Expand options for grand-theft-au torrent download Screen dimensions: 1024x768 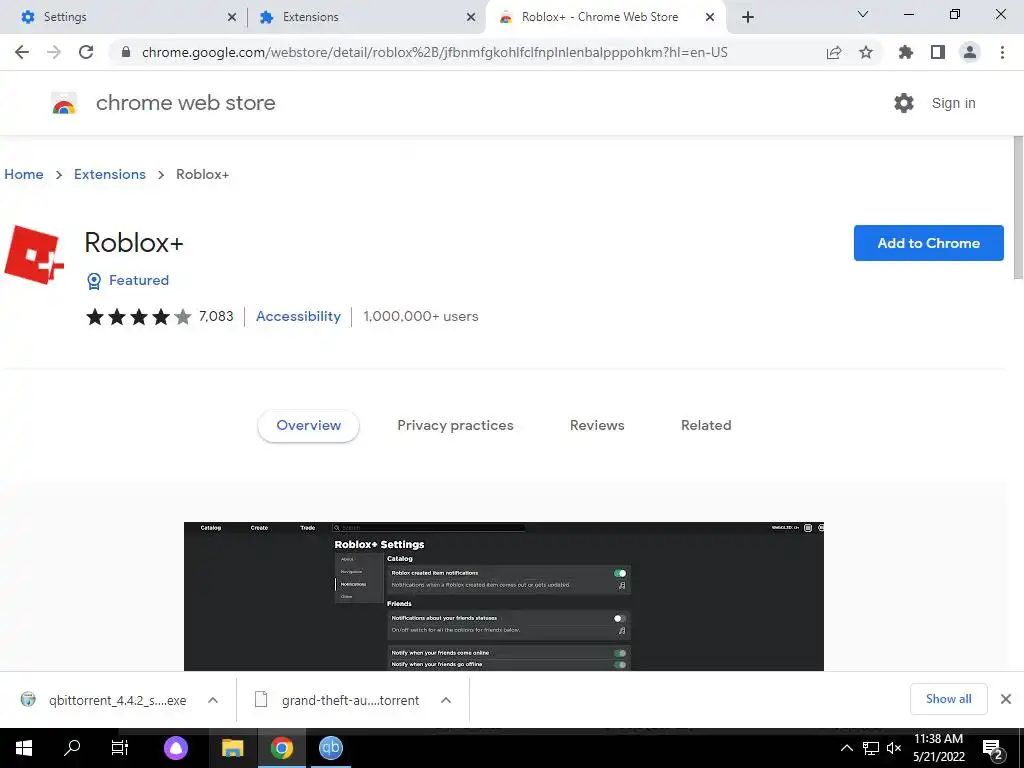pyautogui.click(x=446, y=700)
